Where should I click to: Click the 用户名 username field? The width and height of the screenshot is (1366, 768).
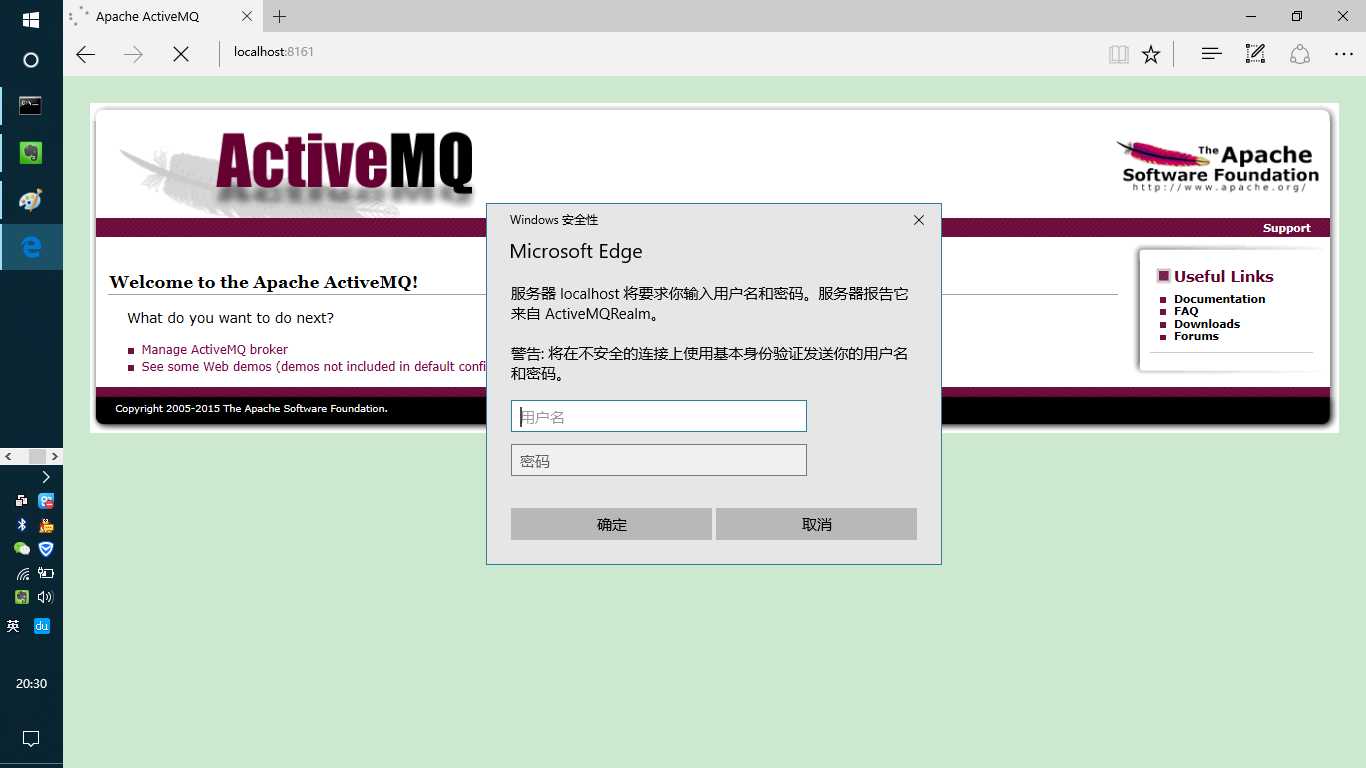(x=658, y=416)
